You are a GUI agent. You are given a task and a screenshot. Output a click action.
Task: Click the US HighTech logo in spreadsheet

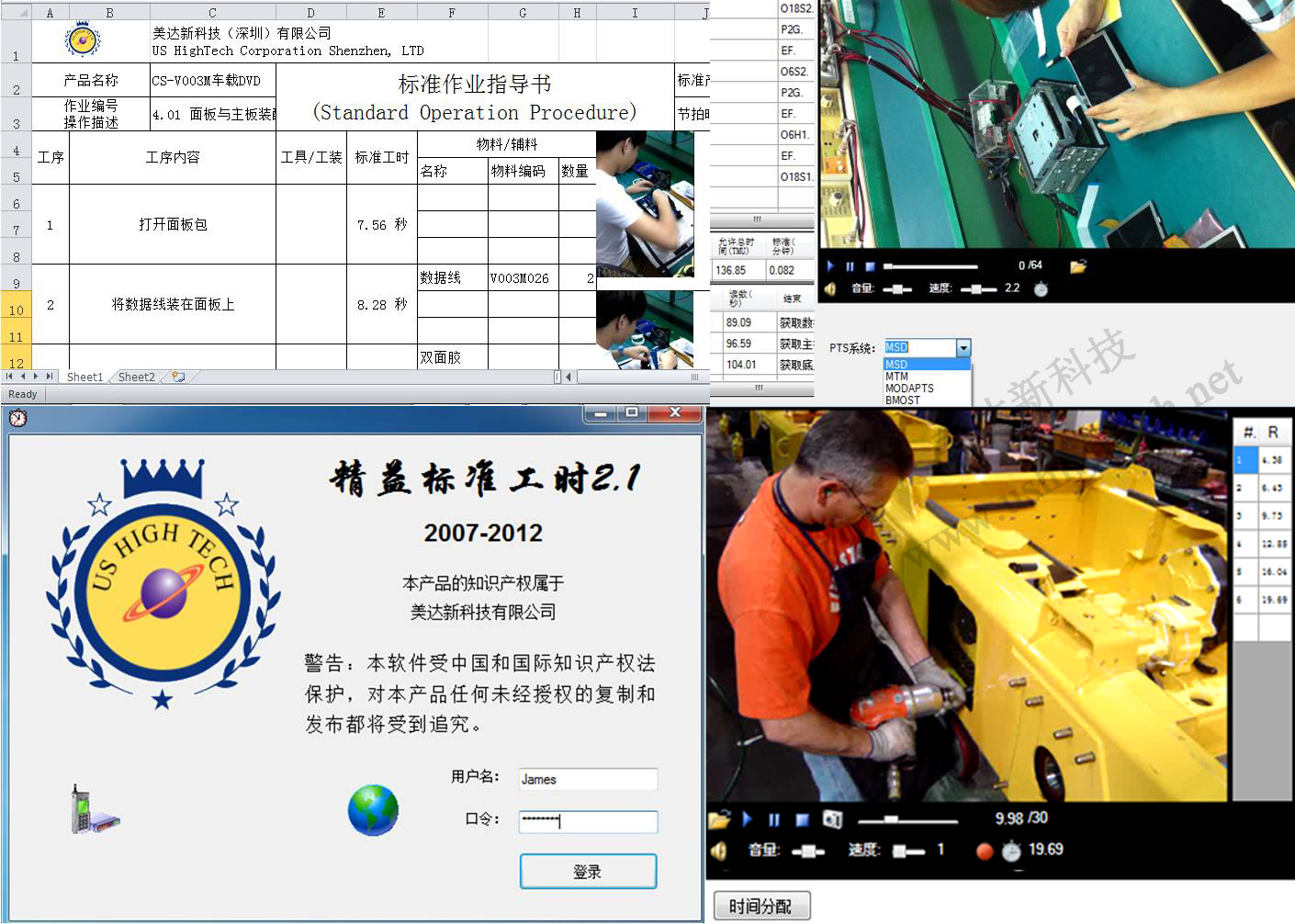click(x=84, y=39)
